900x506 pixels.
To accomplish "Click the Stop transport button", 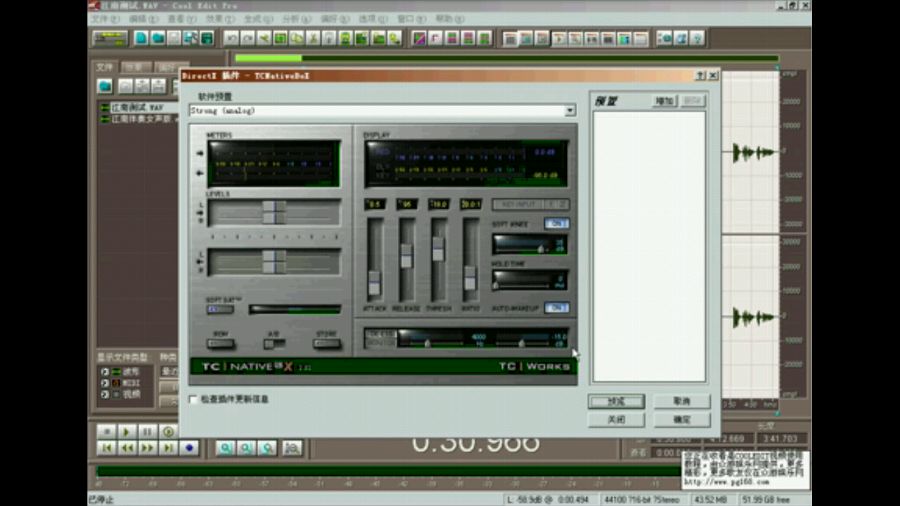I will (106, 431).
